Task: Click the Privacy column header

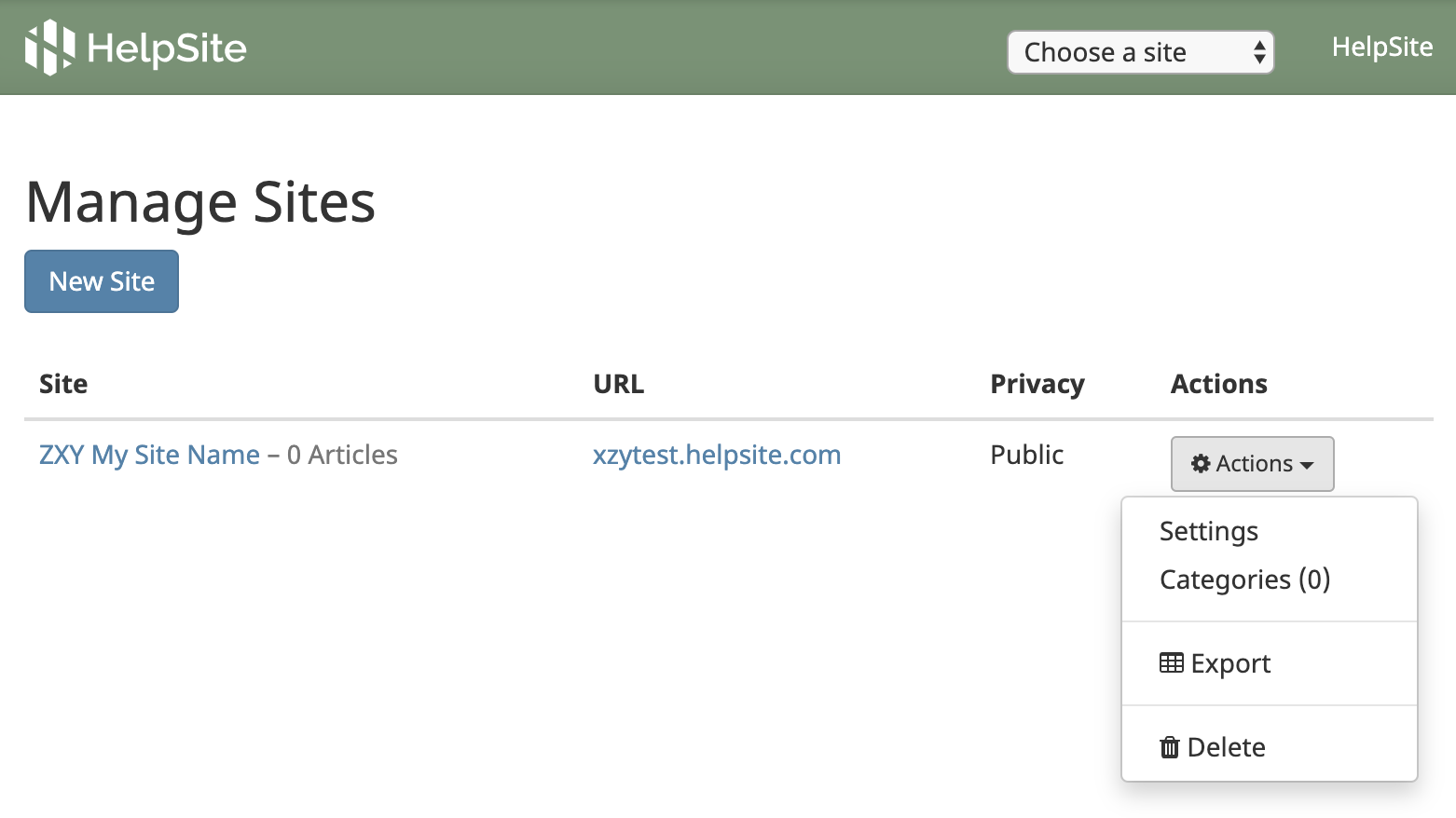Action: (x=1037, y=384)
